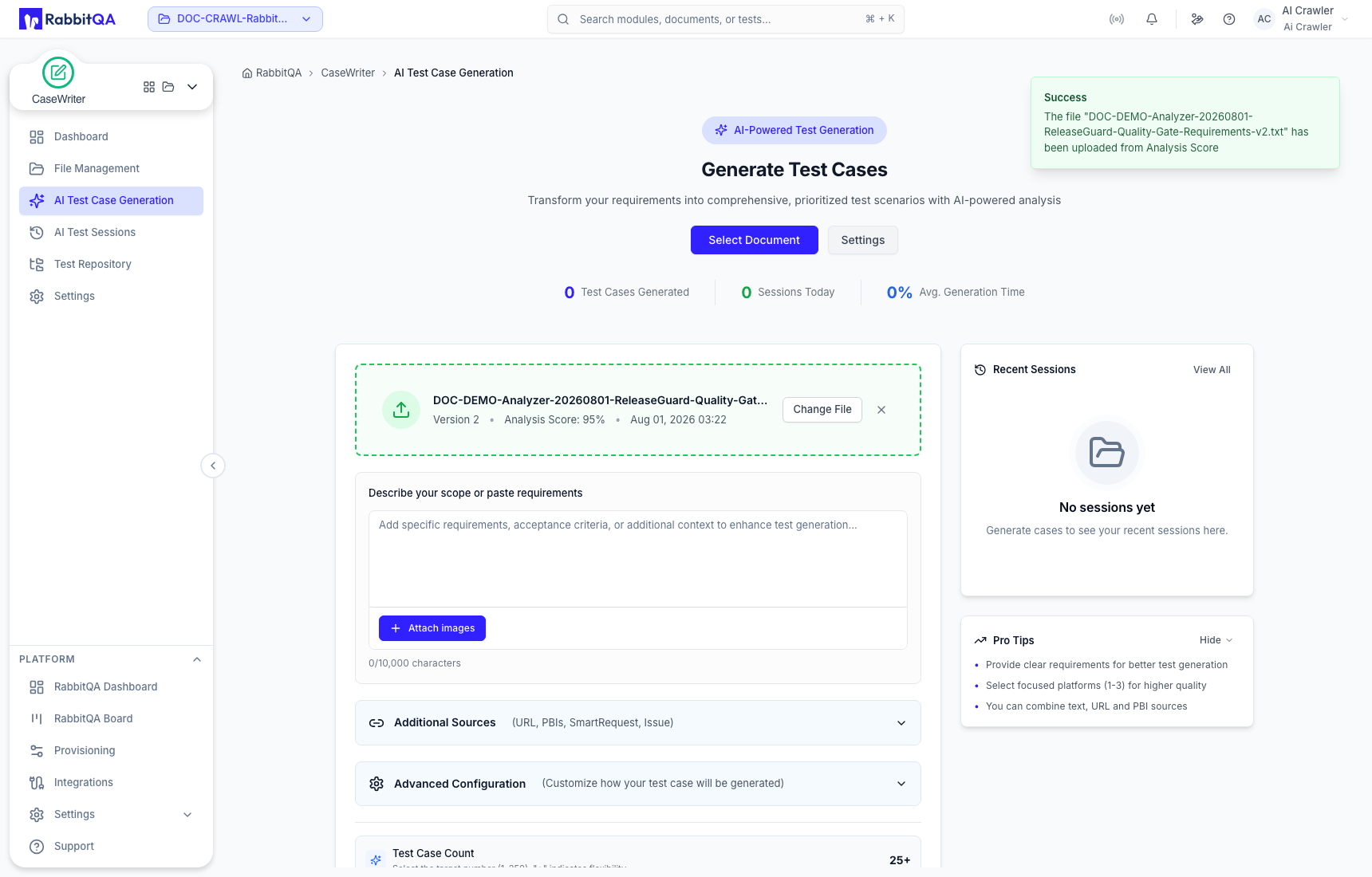
Task: Click the Support question icon
Action: tap(37, 847)
